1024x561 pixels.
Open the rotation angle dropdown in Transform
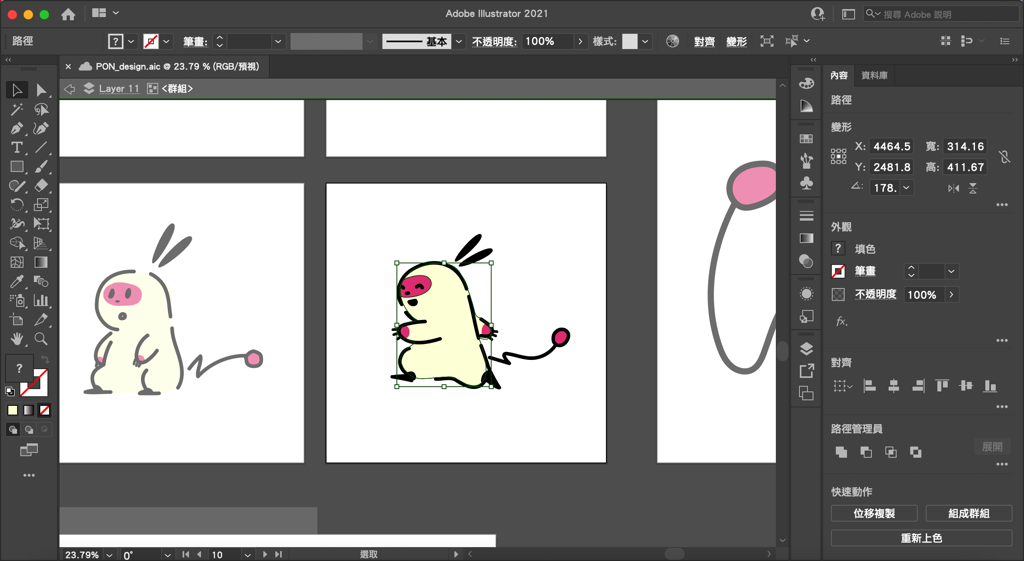pos(906,188)
